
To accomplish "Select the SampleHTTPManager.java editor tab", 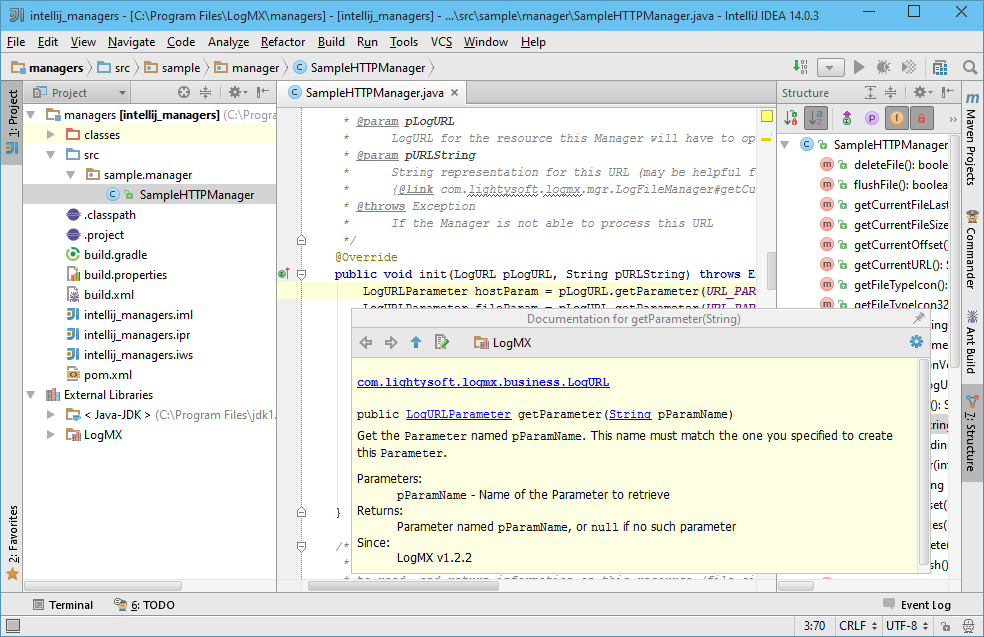I will (x=373, y=92).
